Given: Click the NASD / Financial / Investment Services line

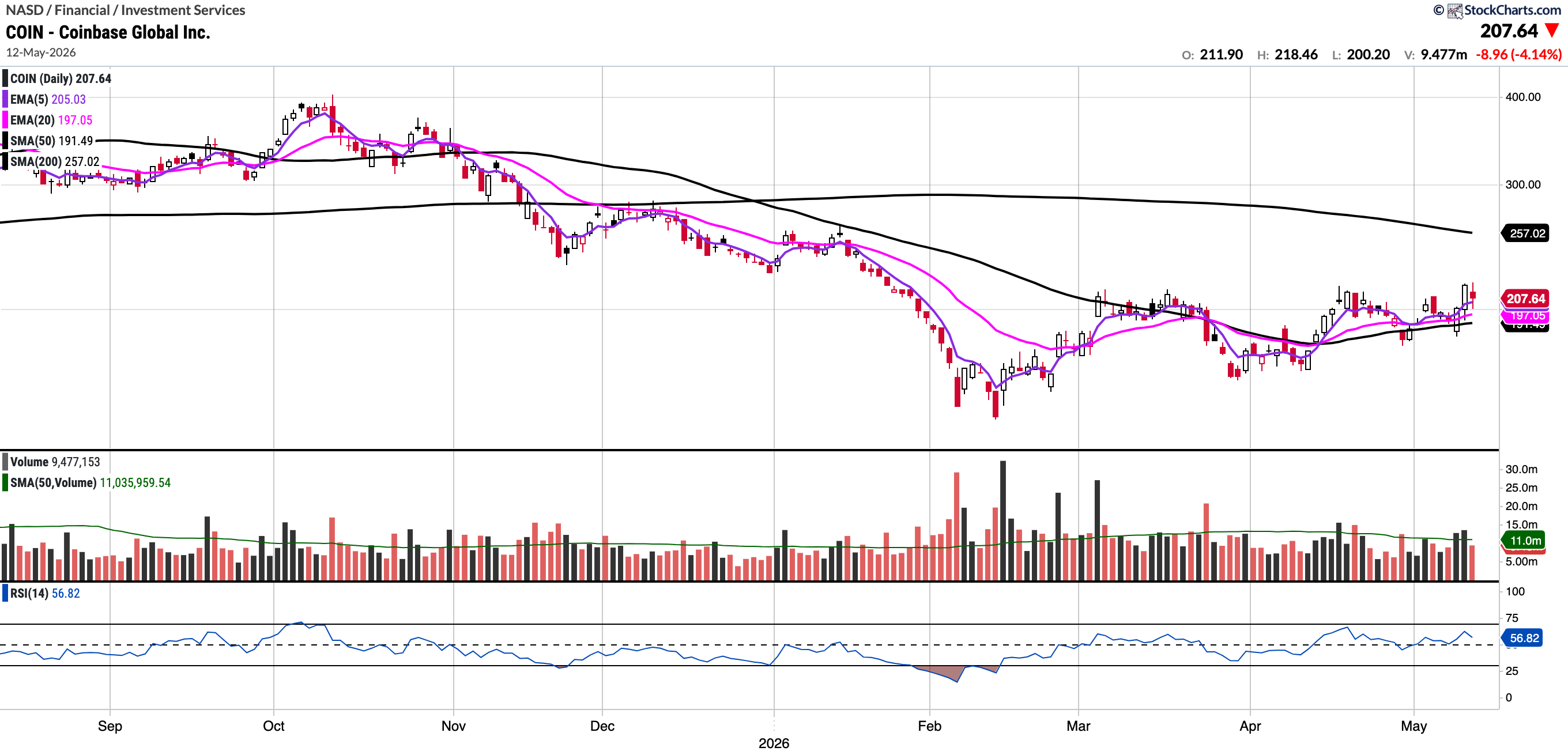Looking at the screenshot, I should pyautogui.click(x=126, y=10).
